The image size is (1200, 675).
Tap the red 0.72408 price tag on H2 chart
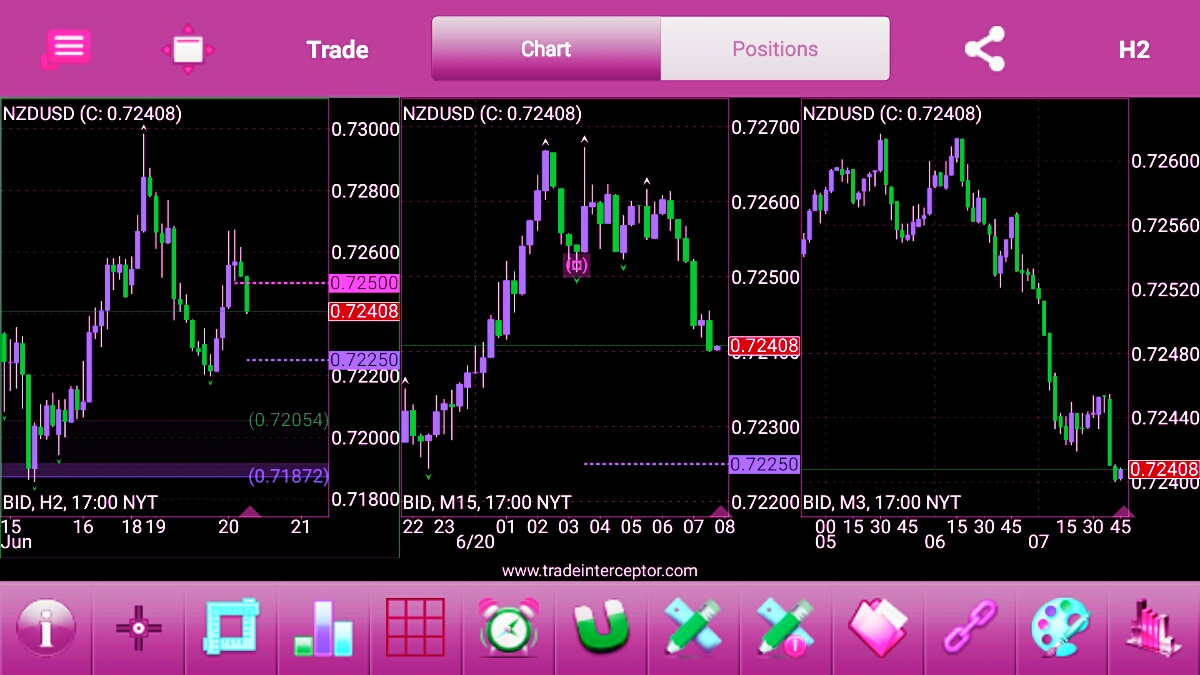(364, 311)
